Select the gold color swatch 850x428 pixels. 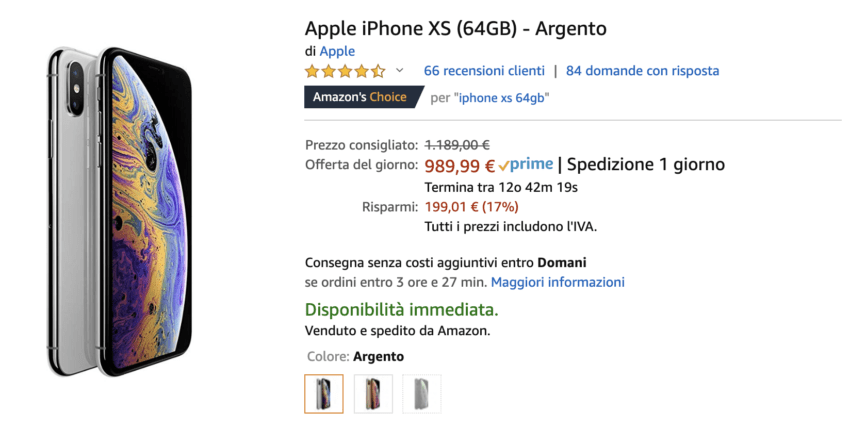pos(372,393)
